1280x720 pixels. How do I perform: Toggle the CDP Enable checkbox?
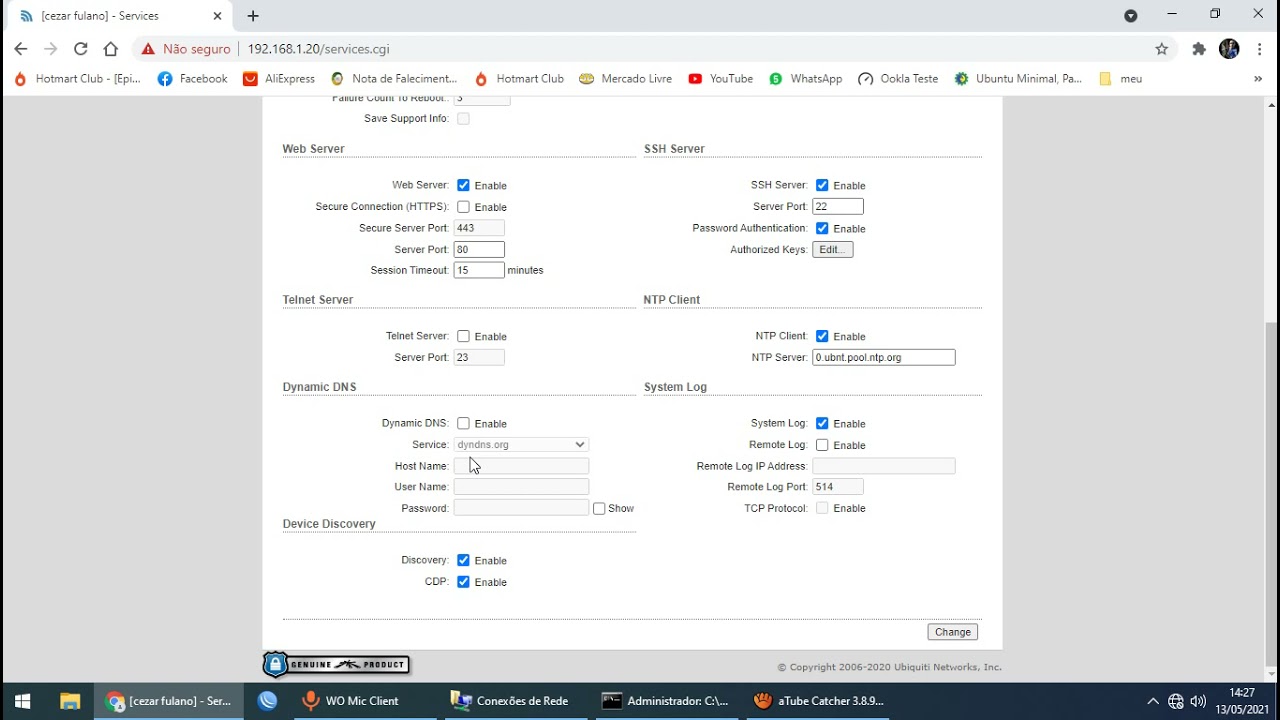pos(463,582)
